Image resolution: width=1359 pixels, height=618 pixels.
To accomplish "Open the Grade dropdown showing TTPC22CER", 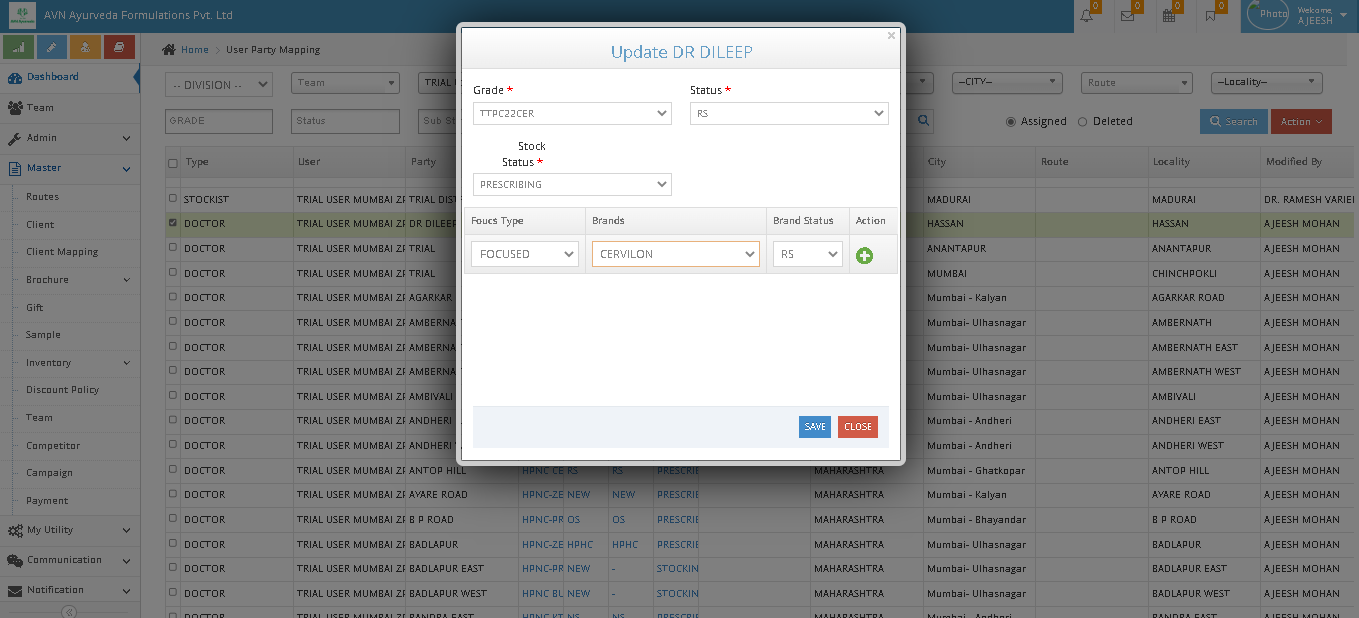I will tap(572, 114).
